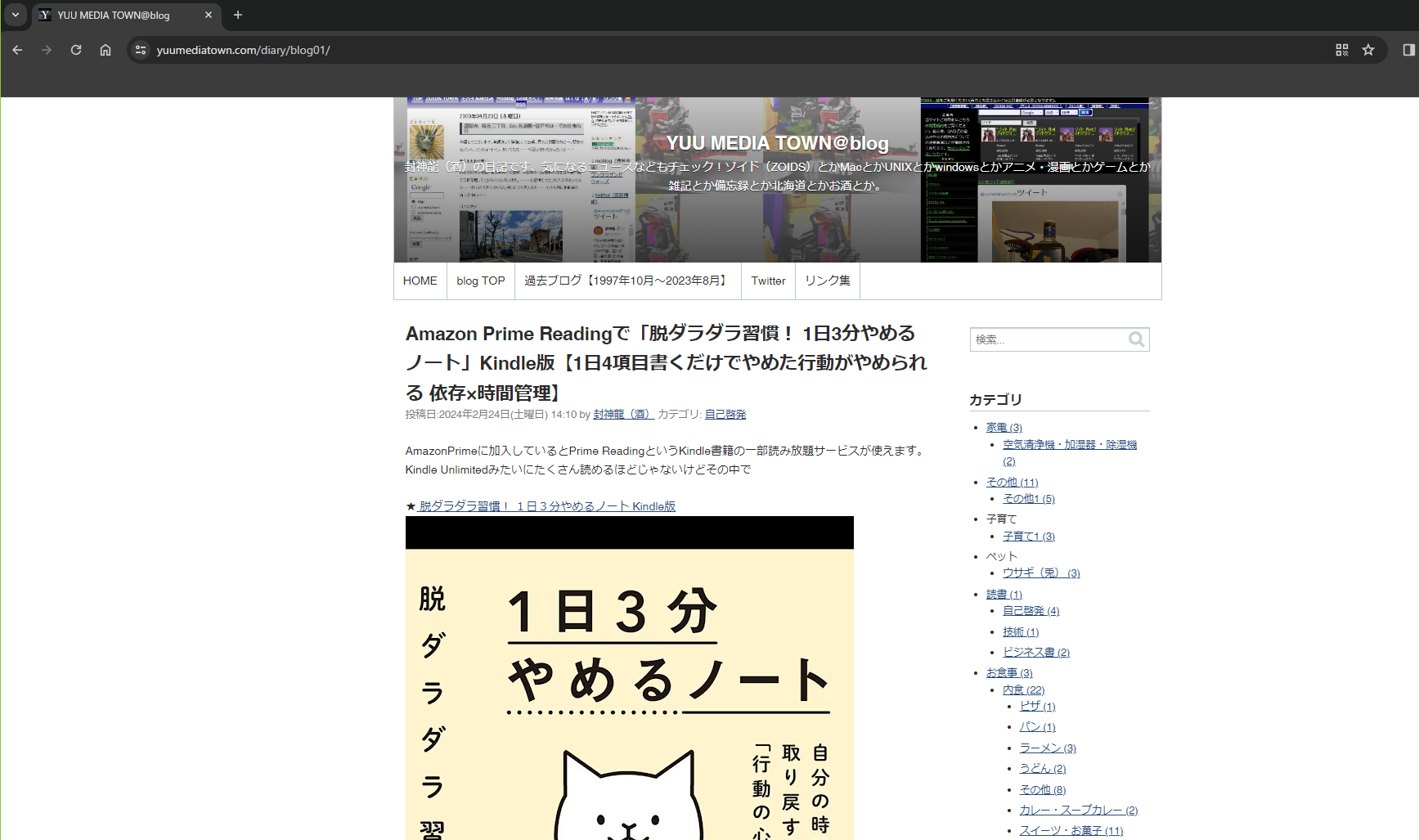The width and height of the screenshot is (1419, 840).
Task: Open the 家電 (3) category link
Action: click(1004, 427)
